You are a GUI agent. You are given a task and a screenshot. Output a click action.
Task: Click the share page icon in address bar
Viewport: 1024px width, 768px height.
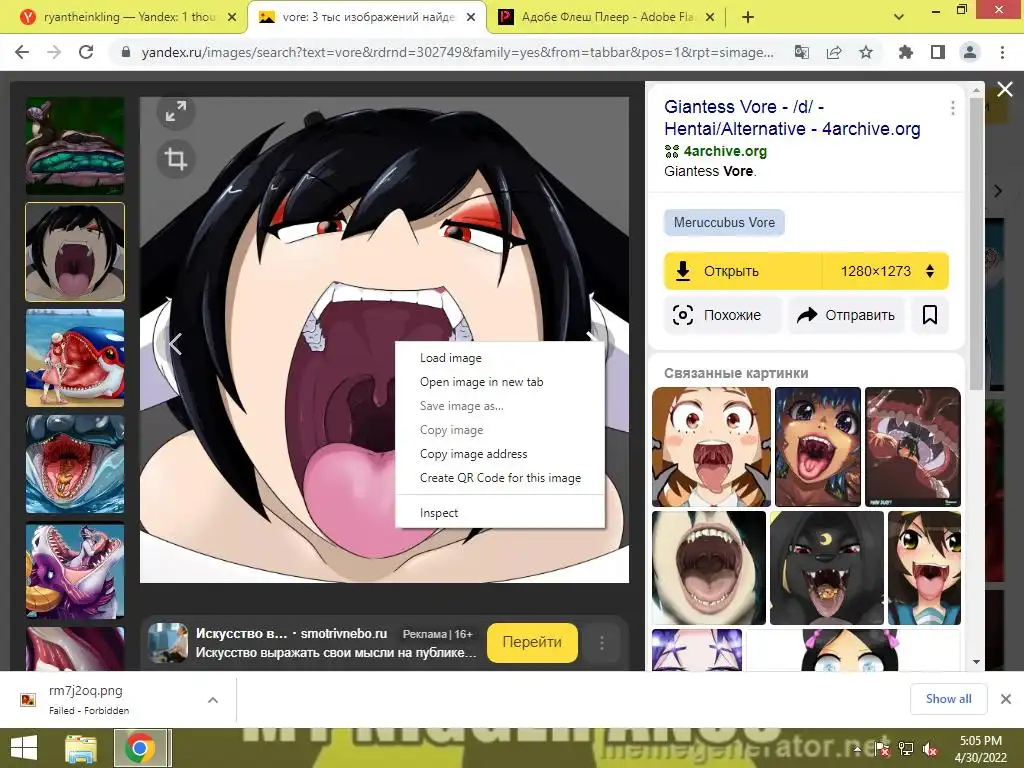[x=834, y=52]
